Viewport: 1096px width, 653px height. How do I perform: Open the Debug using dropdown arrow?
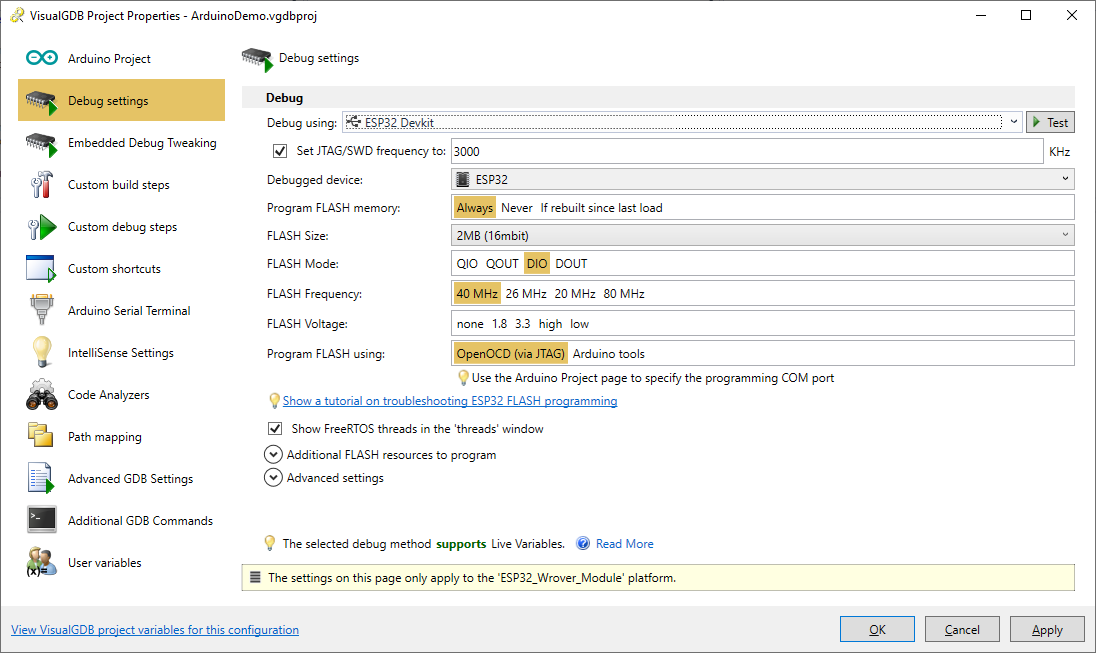tap(1014, 122)
